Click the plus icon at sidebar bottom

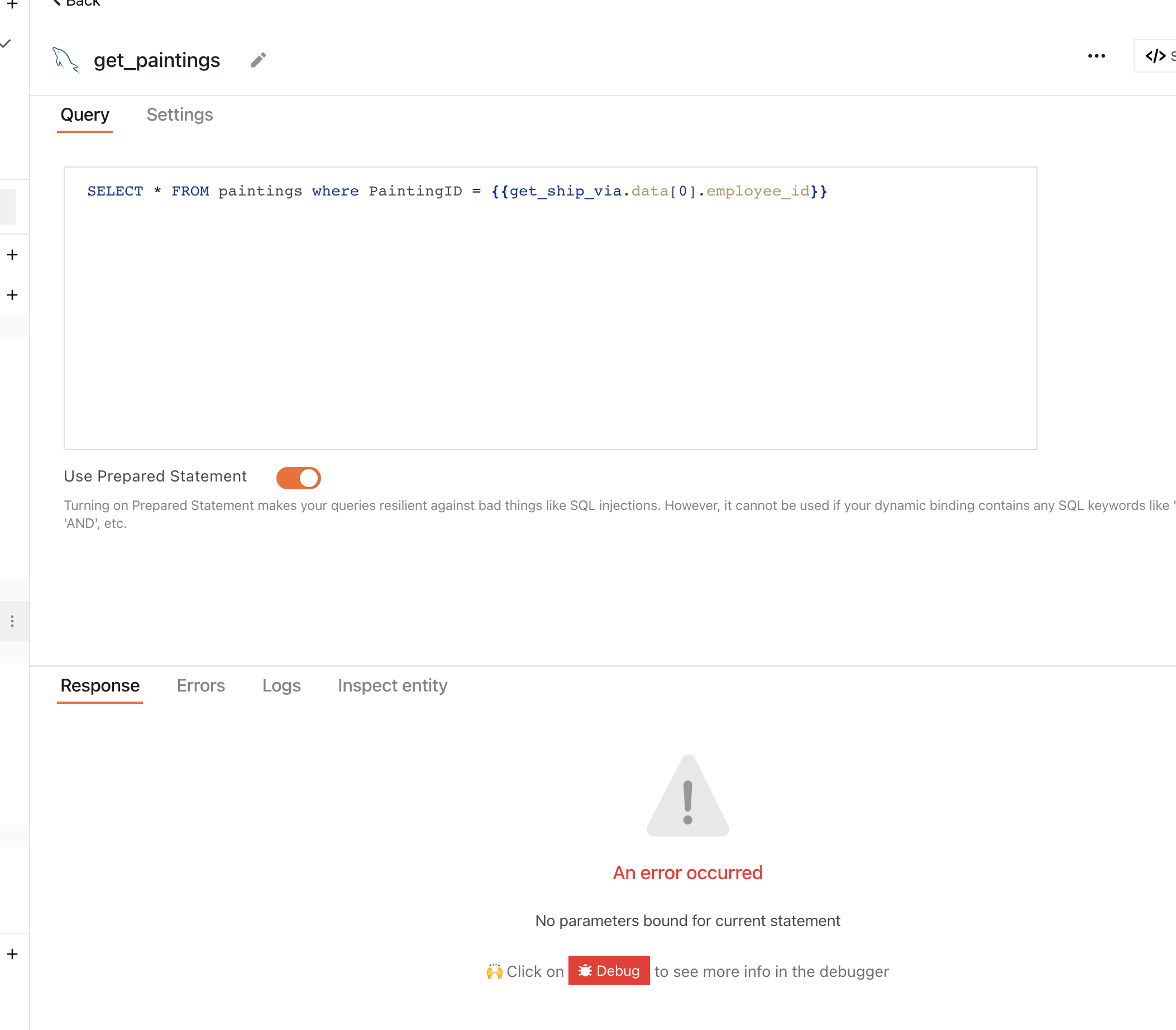tap(12, 953)
